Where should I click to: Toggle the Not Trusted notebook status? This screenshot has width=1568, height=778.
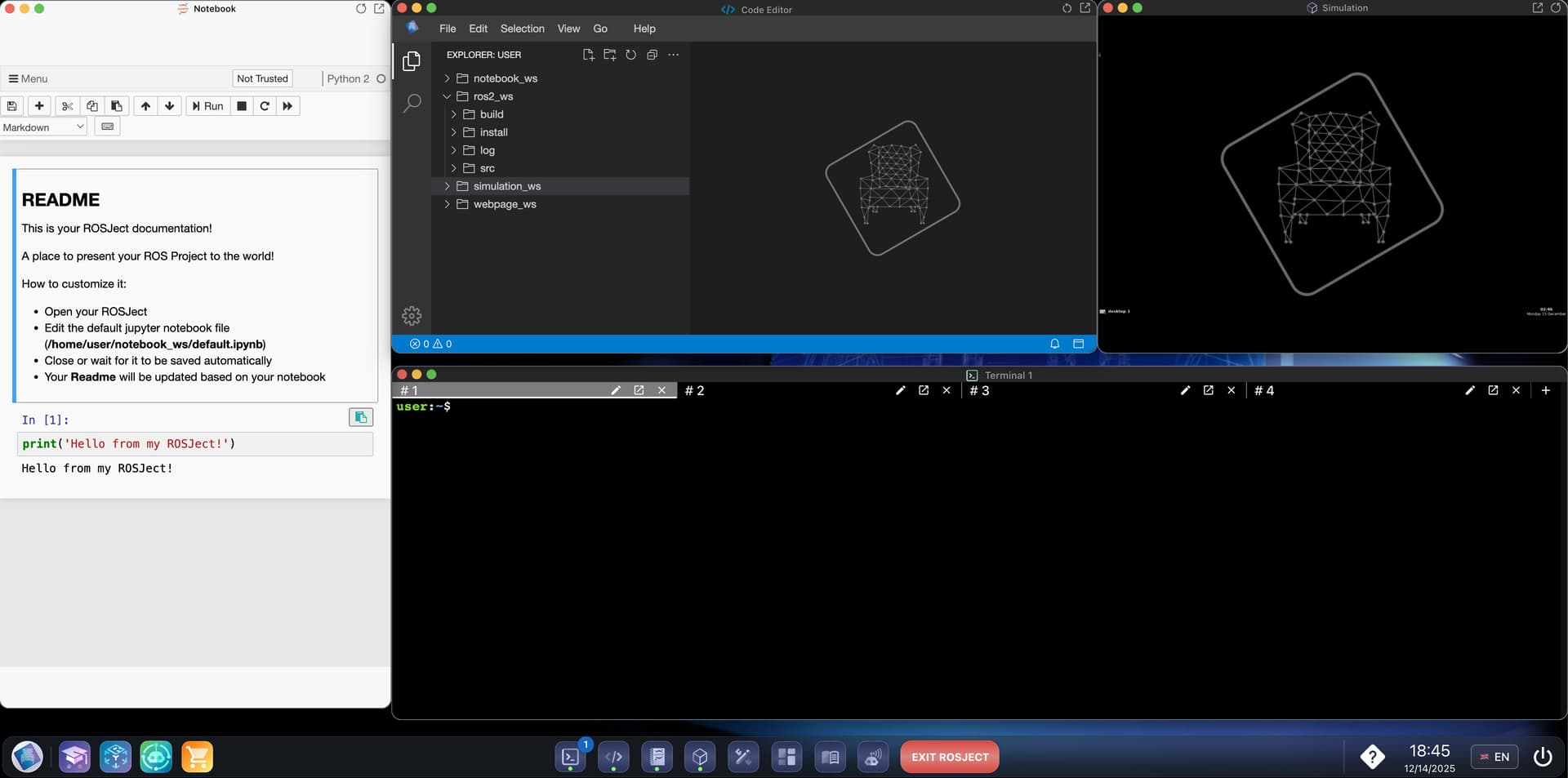coord(262,79)
